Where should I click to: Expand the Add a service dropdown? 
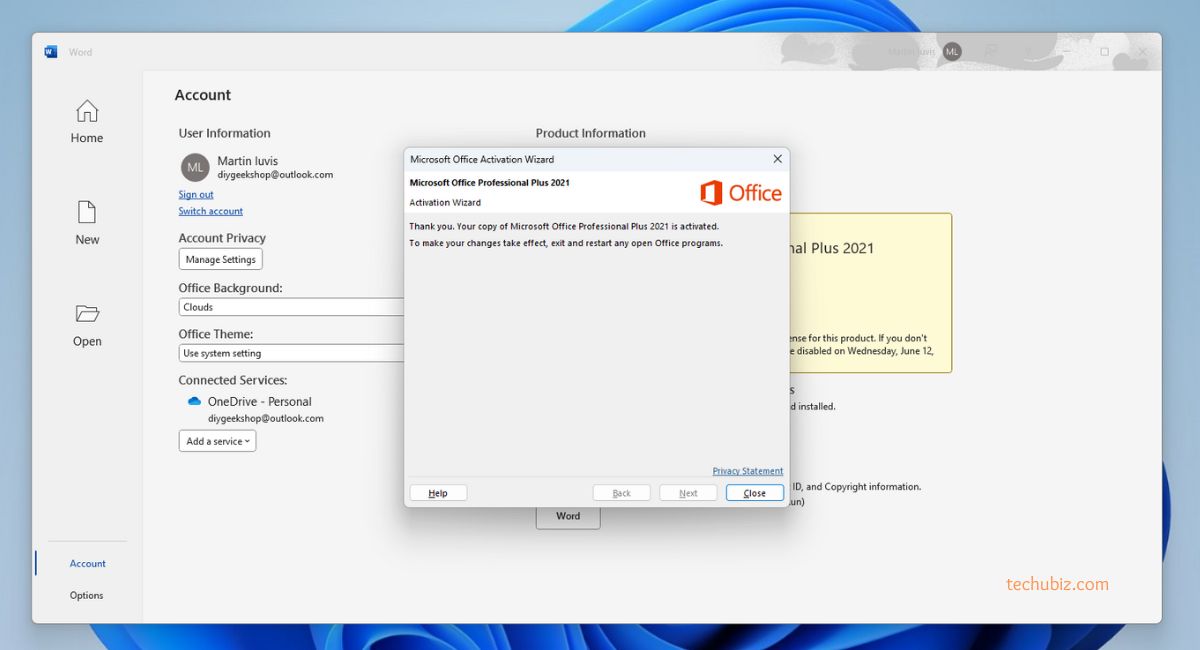click(217, 441)
